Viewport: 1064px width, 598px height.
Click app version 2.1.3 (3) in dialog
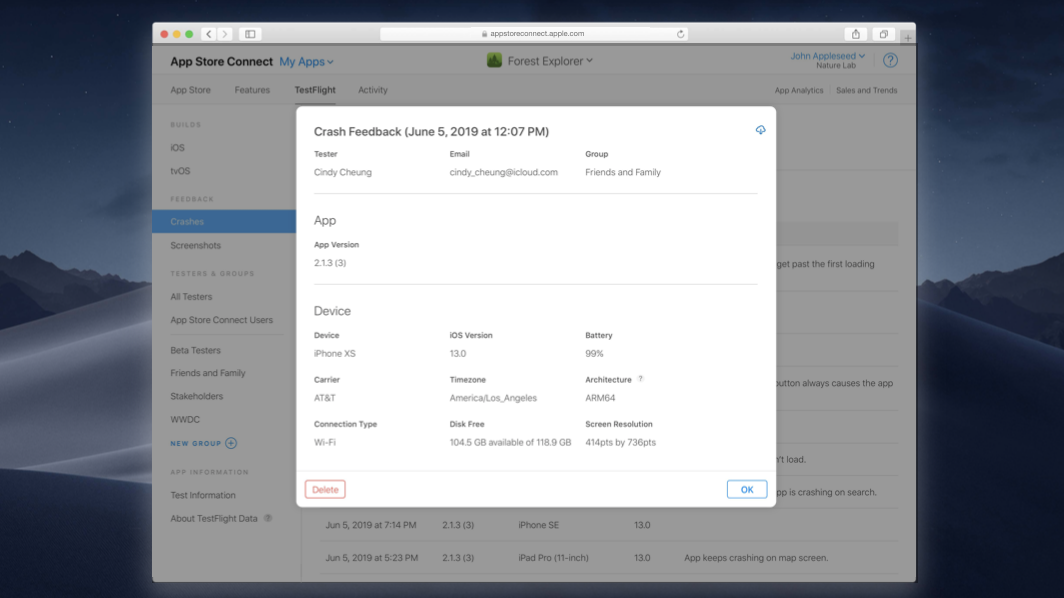pos(330,263)
